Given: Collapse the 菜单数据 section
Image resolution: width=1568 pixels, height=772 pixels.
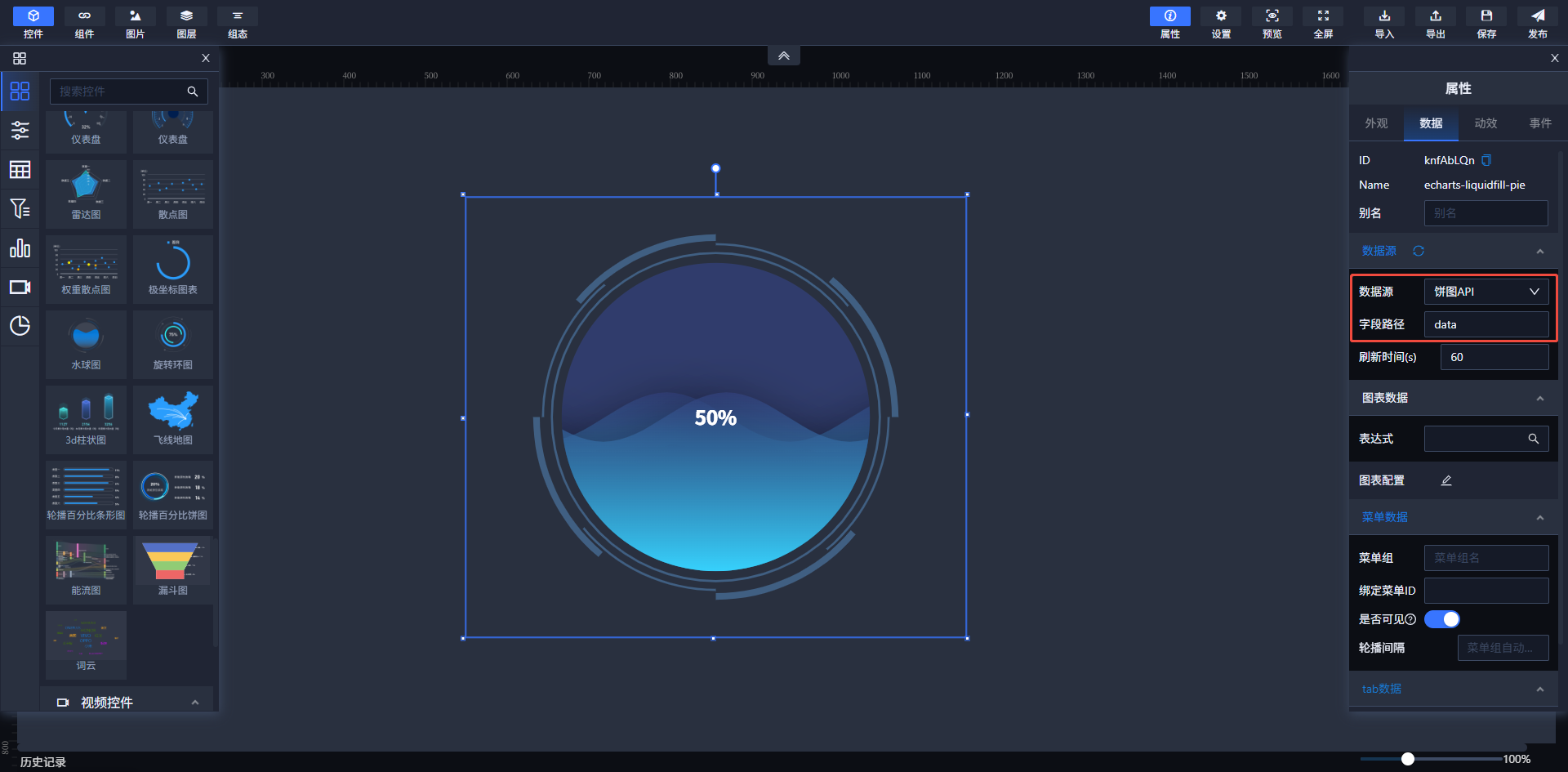Looking at the screenshot, I should click(x=1539, y=518).
